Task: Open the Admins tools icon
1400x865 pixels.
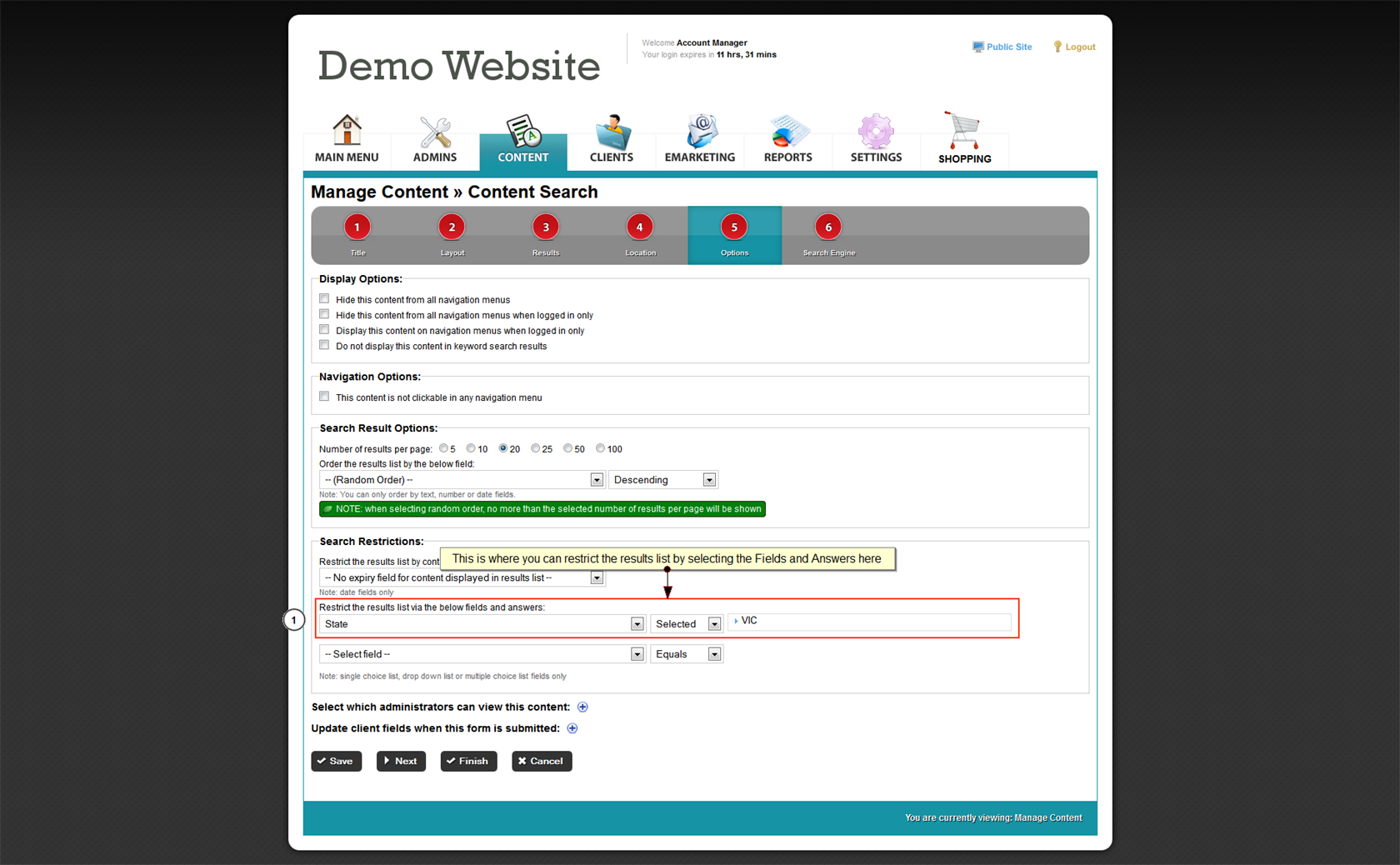Action: (x=435, y=132)
